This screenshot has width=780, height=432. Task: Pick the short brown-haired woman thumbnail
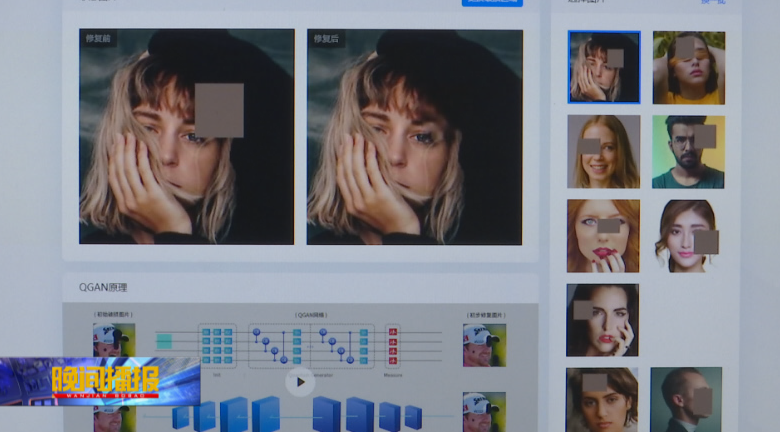tap(601, 400)
